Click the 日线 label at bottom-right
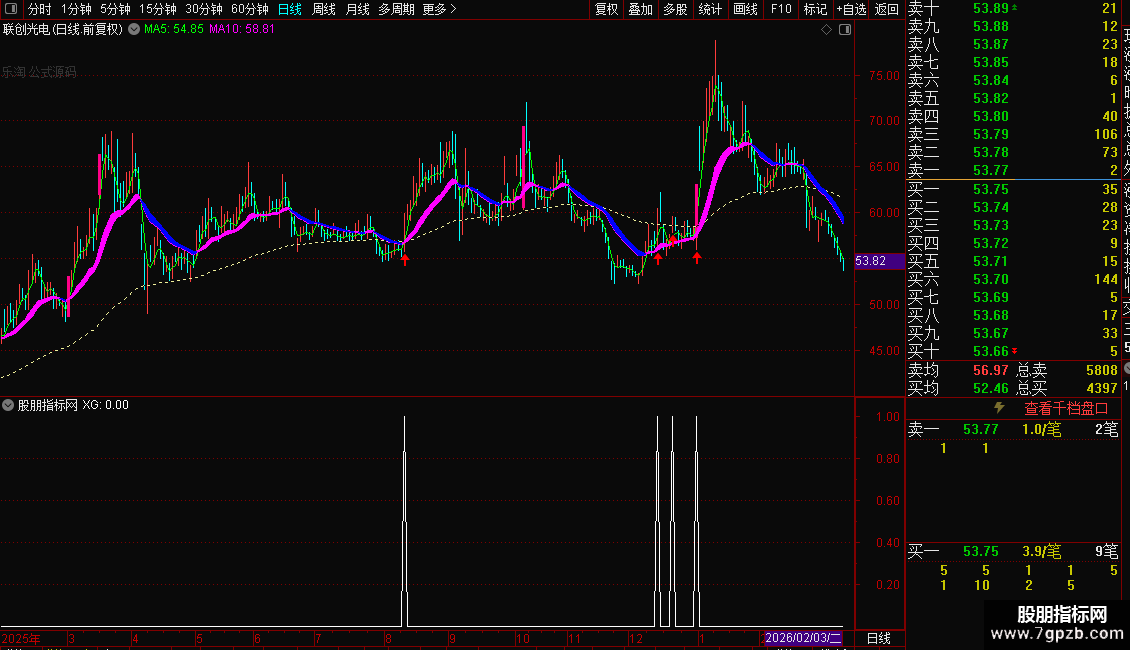This screenshot has width=1130, height=650. 878,638
